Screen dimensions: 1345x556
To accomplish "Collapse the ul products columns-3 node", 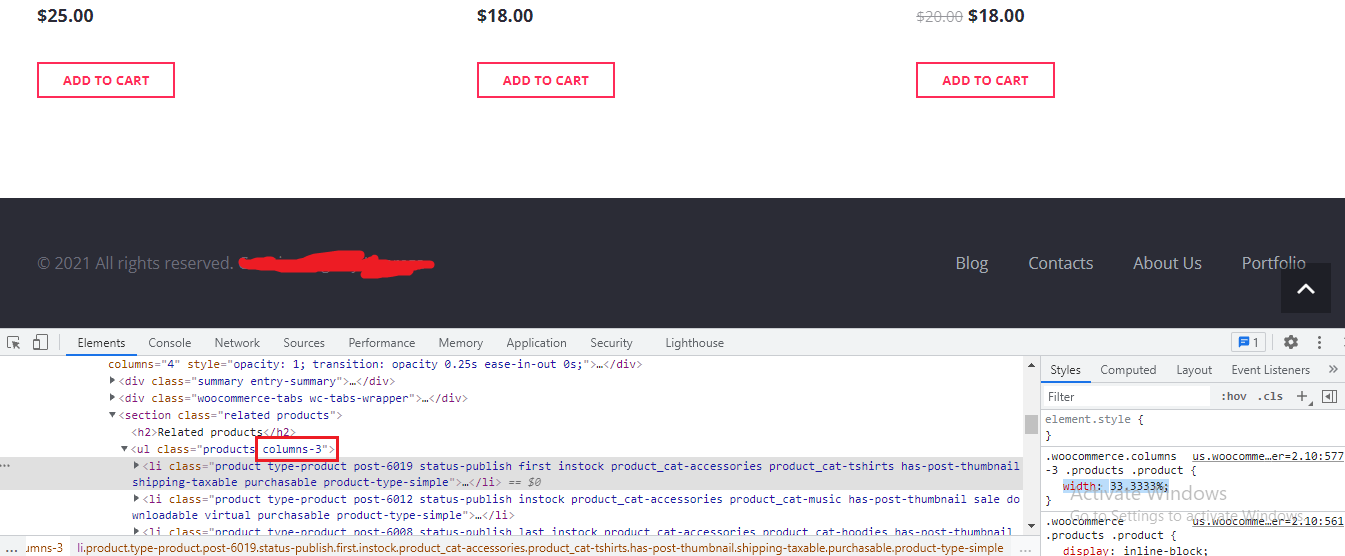I will pyautogui.click(x=124, y=449).
